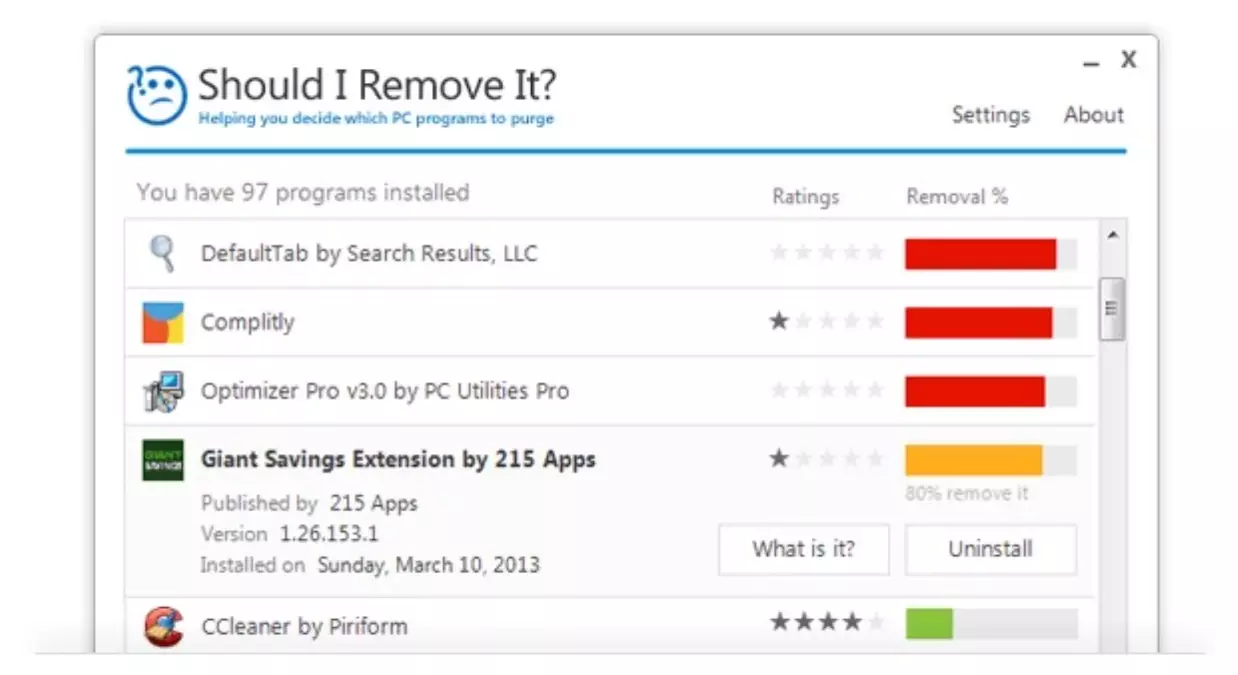This screenshot has height=675, width=1238.
Task: Click the scrollbar up arrow
Action: pos(1112,236)
